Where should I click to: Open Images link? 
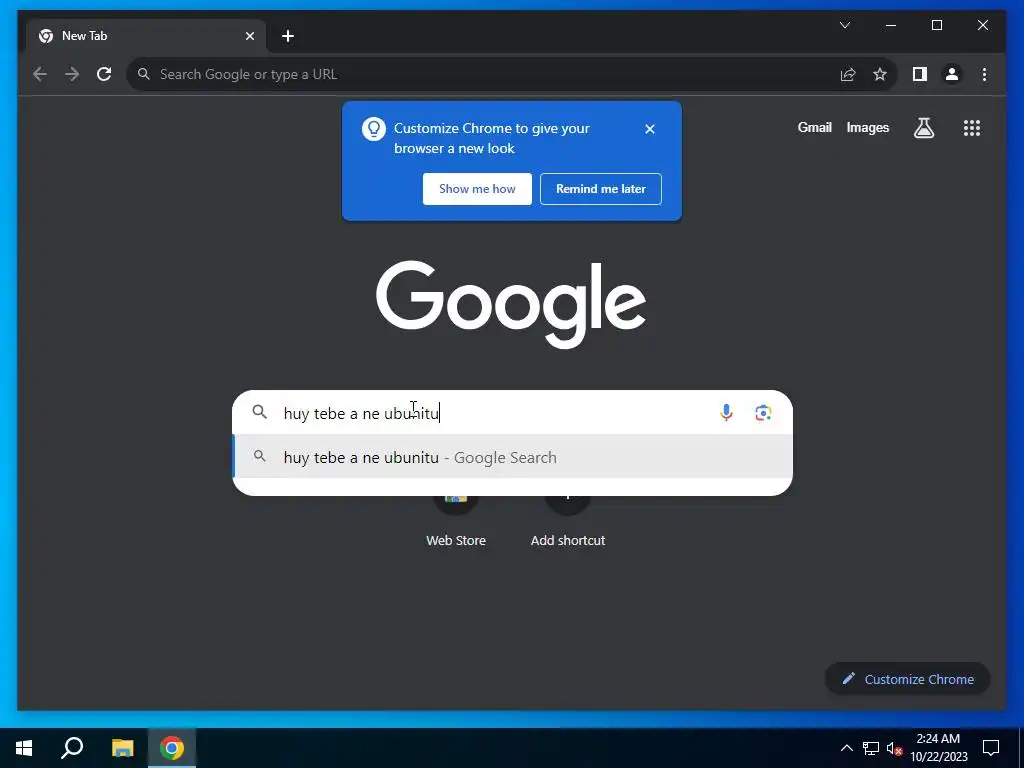coord(867,128)
